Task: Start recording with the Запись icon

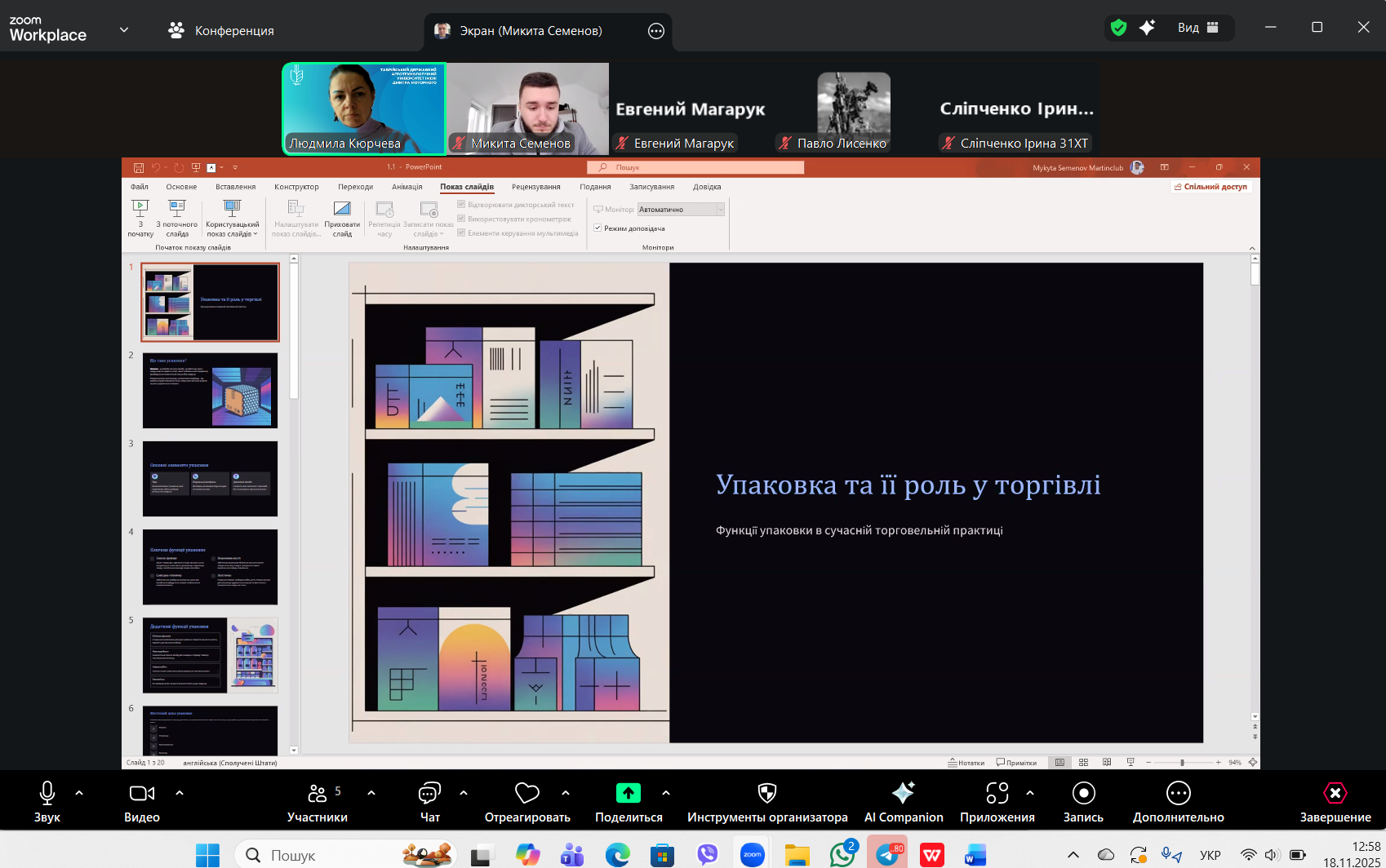Action: [x=1083, y=793]
